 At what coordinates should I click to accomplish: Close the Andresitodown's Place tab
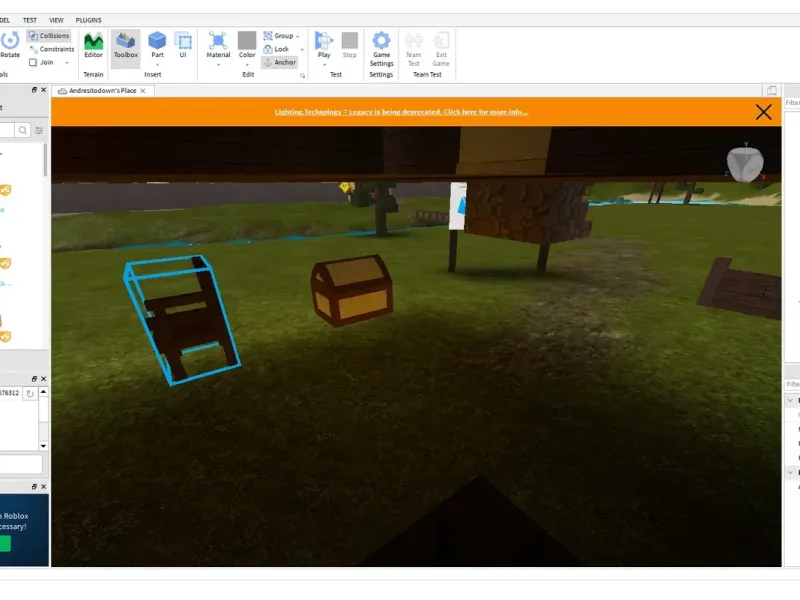pyautogui.click(x=143, y=91)
